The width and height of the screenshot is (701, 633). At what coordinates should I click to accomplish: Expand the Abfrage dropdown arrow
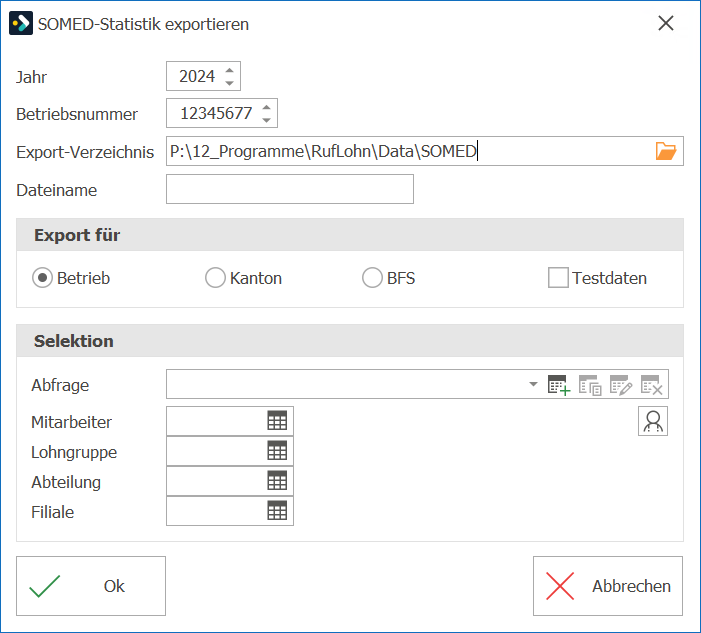click(x=533, y=384)
